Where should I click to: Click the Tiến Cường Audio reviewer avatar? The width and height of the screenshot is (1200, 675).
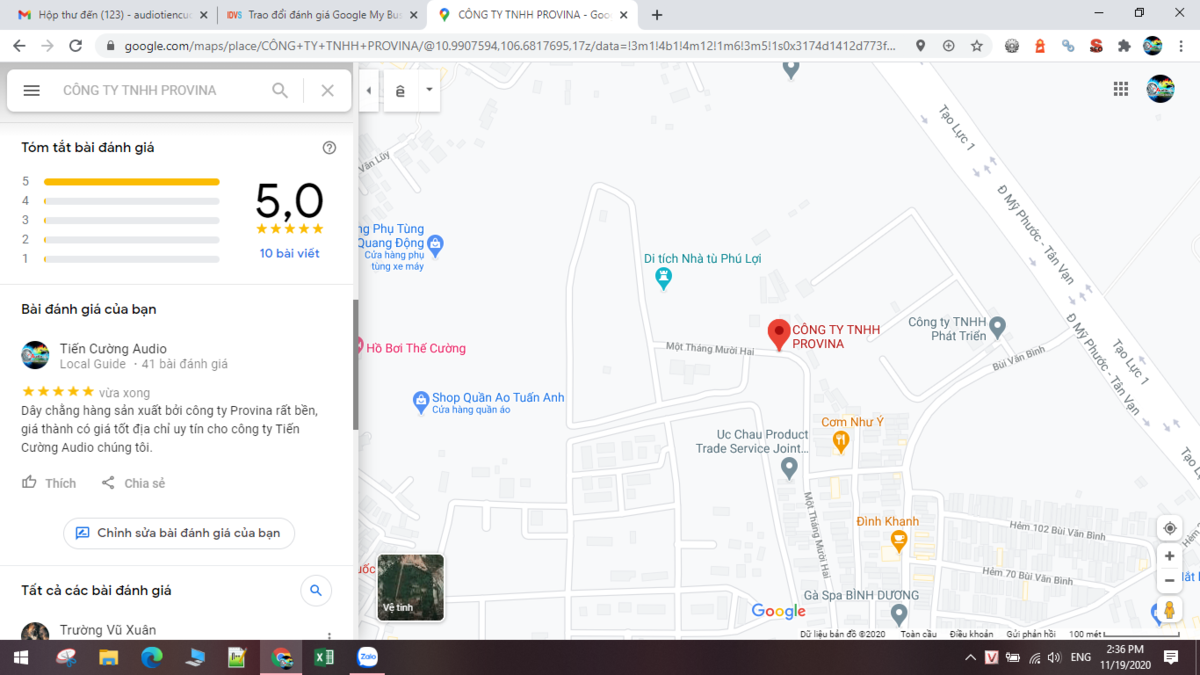coord(35,355)
